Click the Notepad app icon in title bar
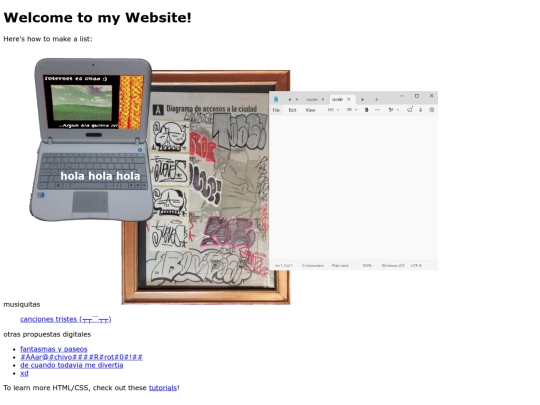This screenshot has width=540, height=405. tap(276, 99)
